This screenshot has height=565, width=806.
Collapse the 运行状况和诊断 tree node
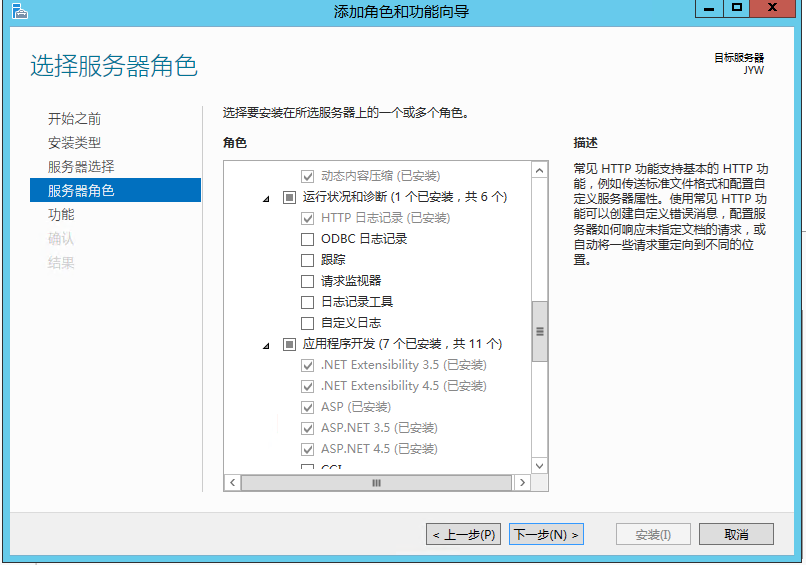pos(266,198)
